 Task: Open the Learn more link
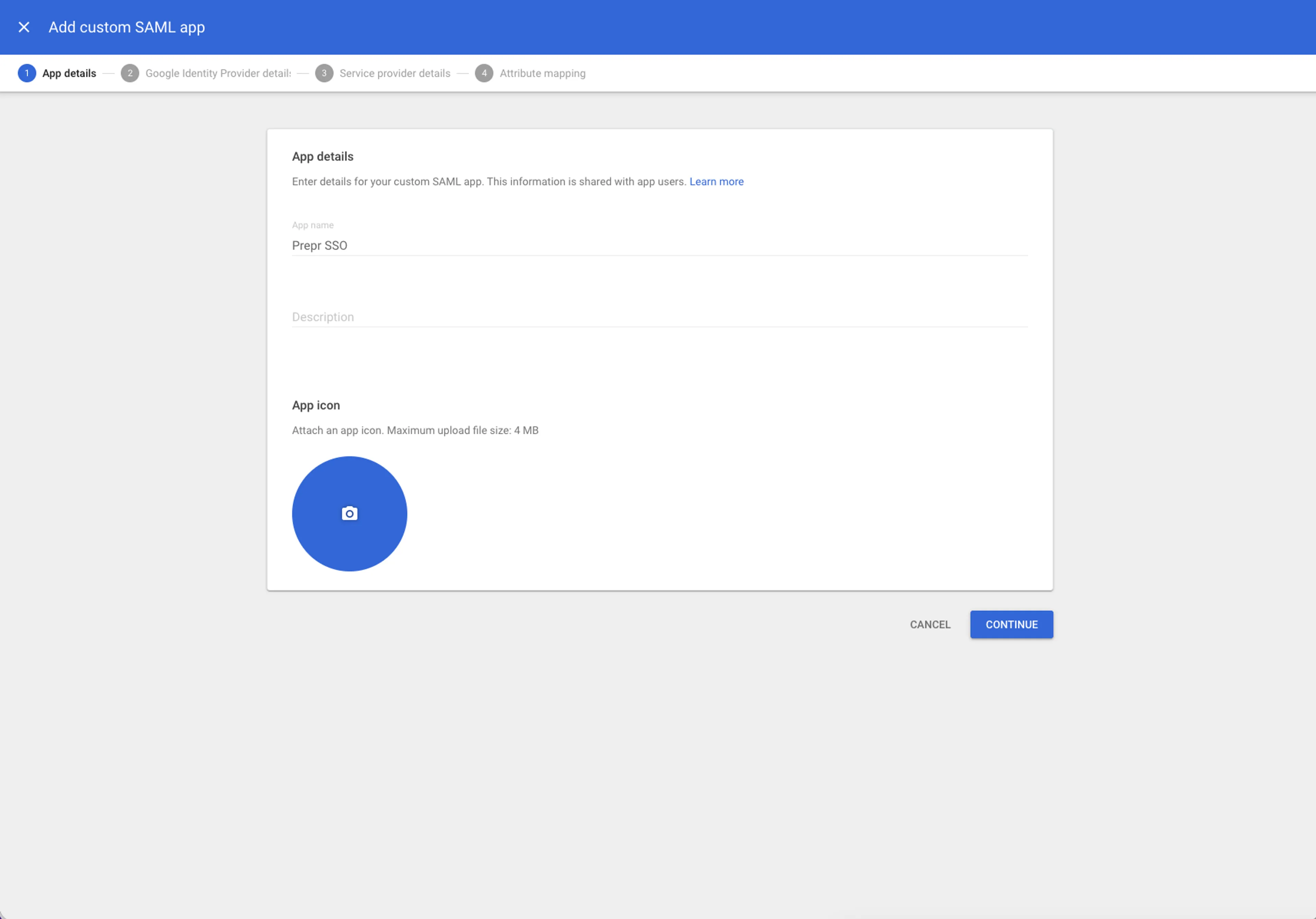click(717, 182)
